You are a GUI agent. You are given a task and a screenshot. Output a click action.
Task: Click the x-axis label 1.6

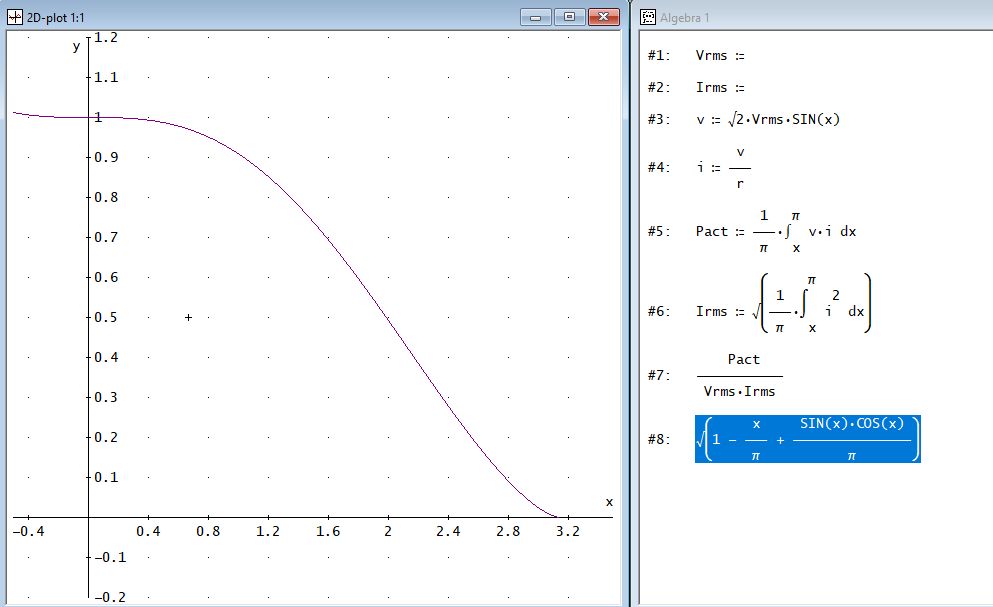328,532
